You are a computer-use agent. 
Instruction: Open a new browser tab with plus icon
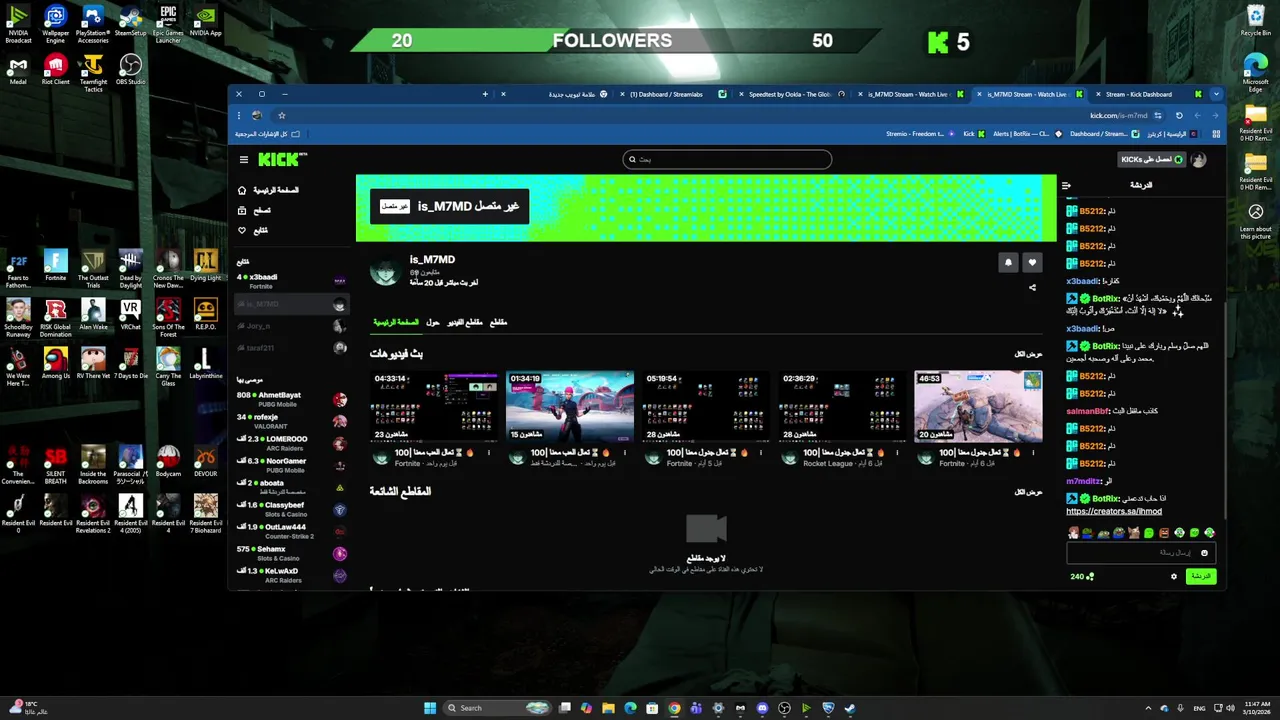pos(485,94)
